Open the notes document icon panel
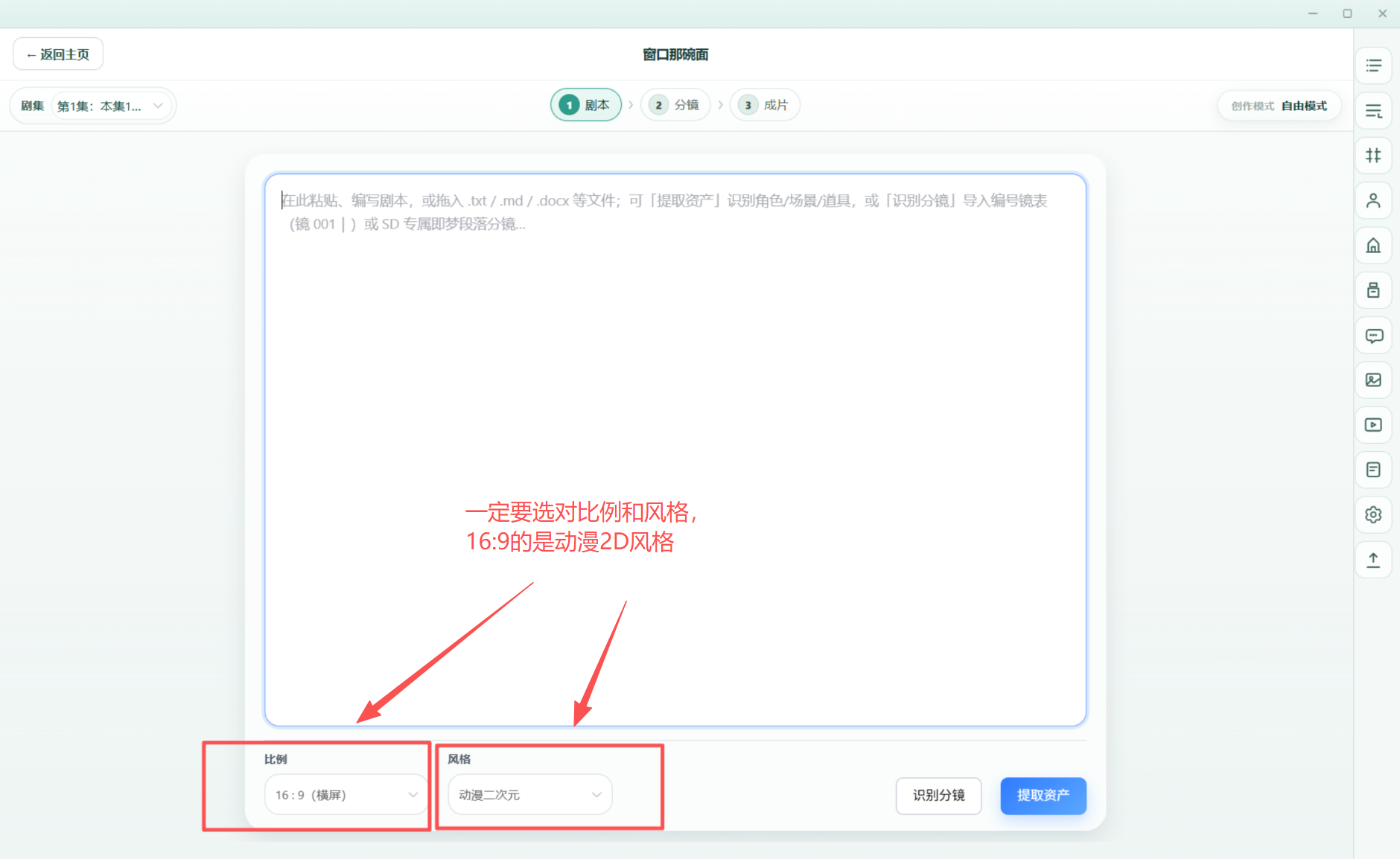Image resolution: width=1400 pixels, height=859 pixels. tap(1373, 470)
